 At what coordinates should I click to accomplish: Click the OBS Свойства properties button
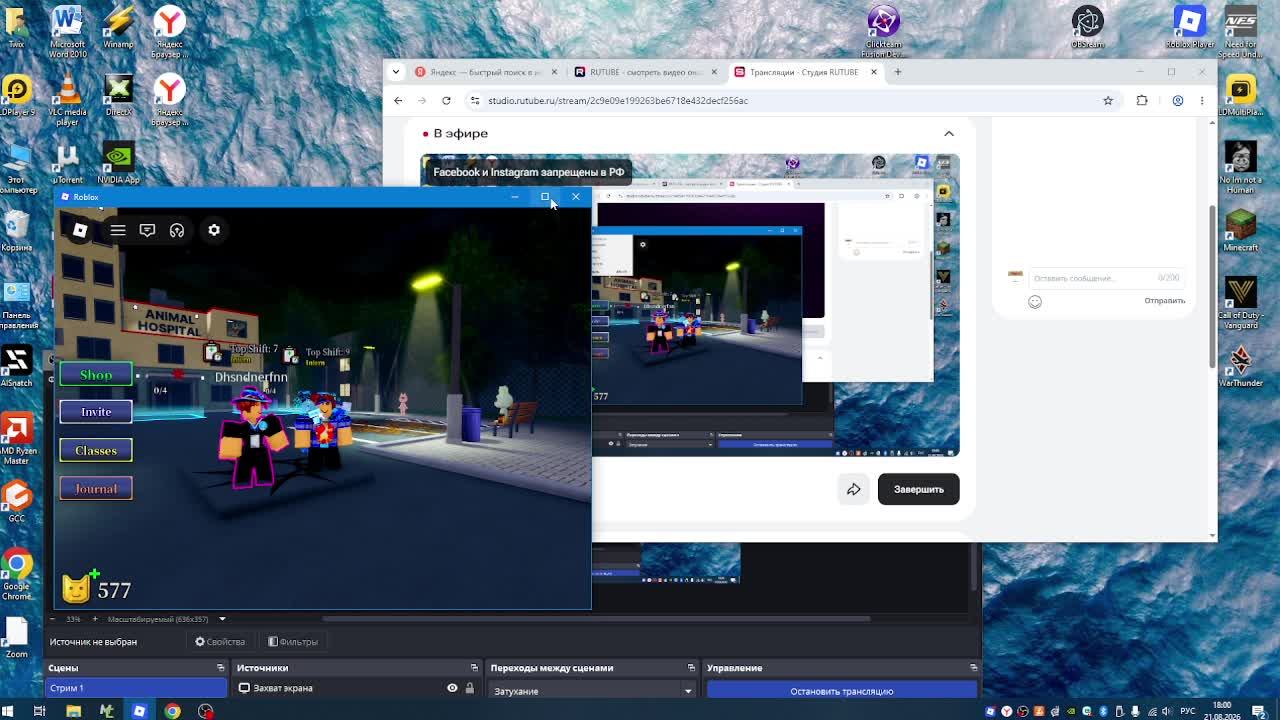pos(220,642)
